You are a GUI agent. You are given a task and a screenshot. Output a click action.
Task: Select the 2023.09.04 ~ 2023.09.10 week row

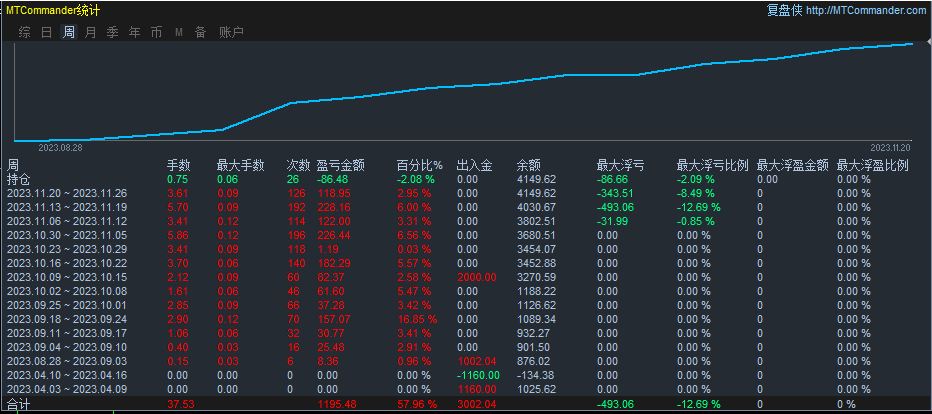click(x=466, y=347)
